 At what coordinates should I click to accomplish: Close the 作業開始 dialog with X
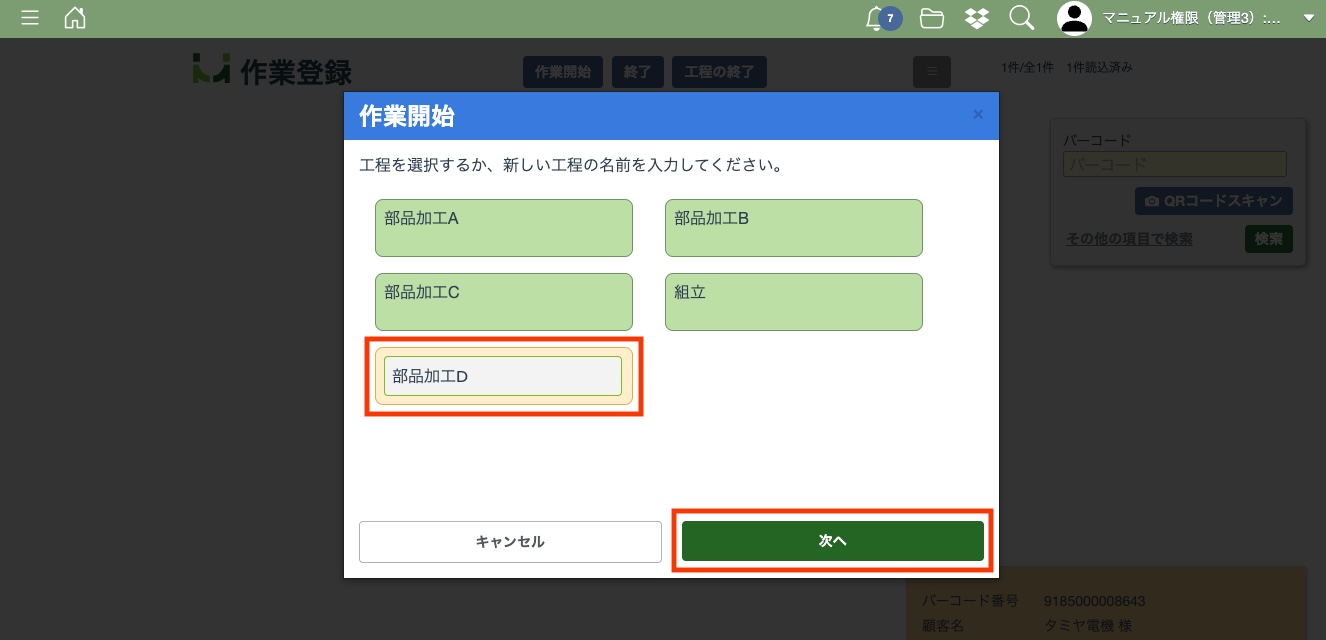tap(978, 115)
